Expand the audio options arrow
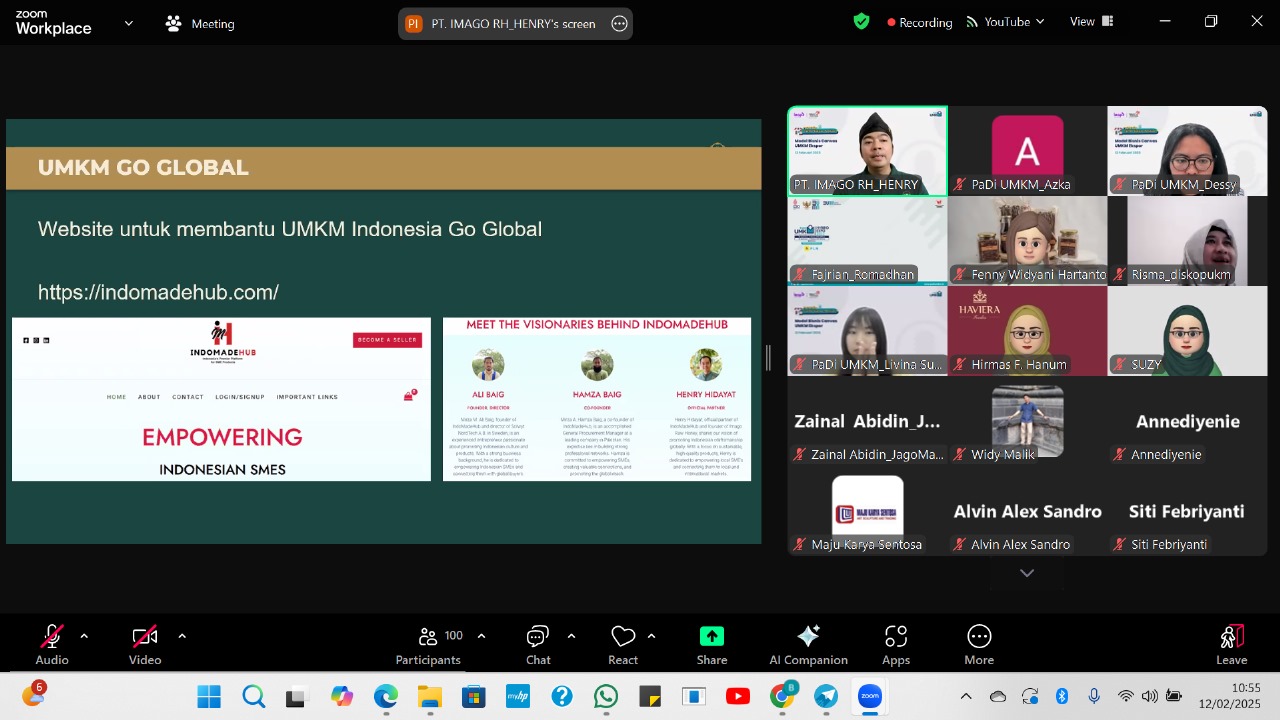This screenshot has height=720, width=1280. (x=84, y=636)
